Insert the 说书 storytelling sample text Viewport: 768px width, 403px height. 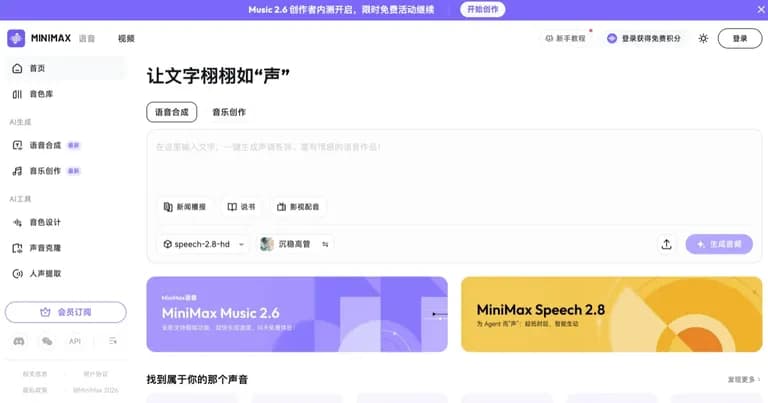241,207
